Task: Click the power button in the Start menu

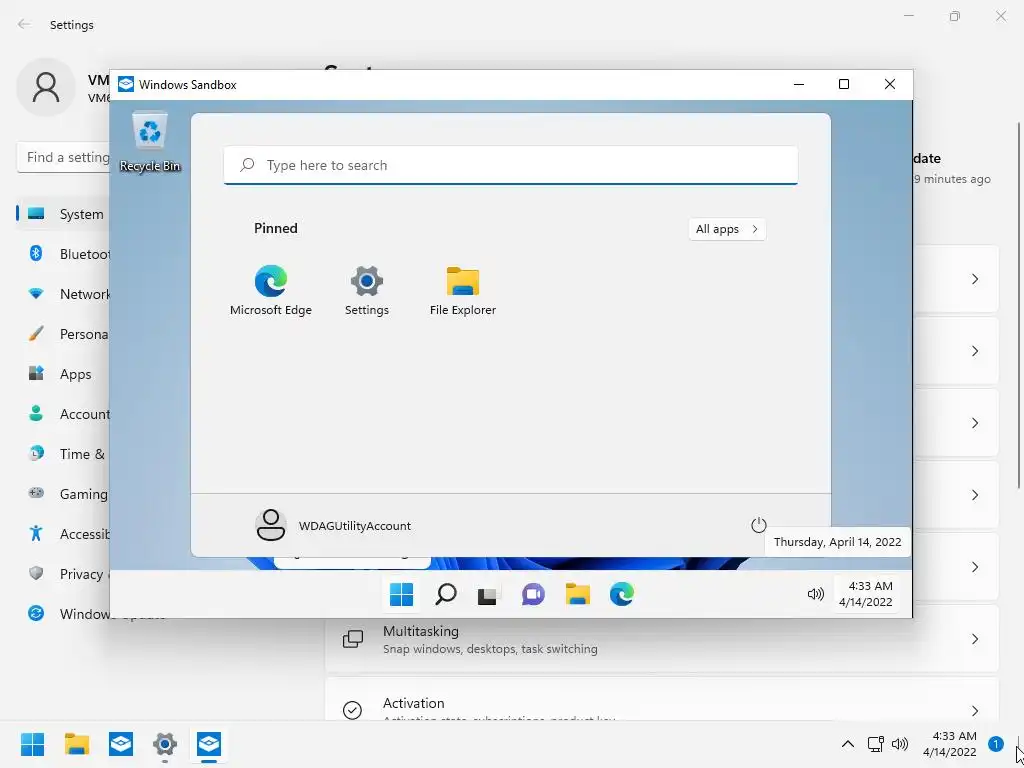Action: click(758, 525)
